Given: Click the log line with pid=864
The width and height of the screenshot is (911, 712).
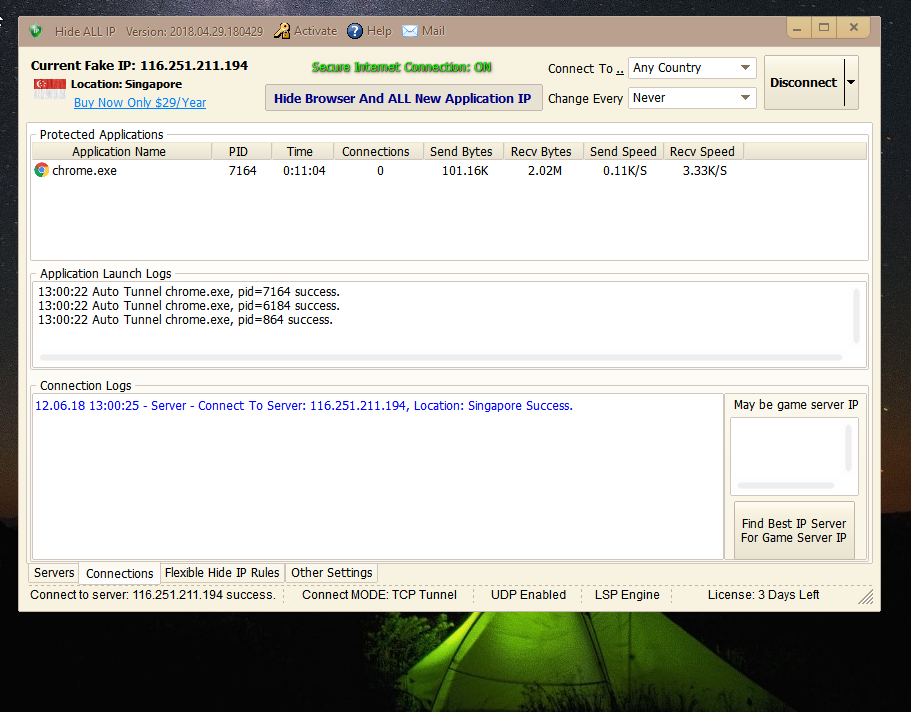Looking at the screenshot, I should tap(185, 320).
